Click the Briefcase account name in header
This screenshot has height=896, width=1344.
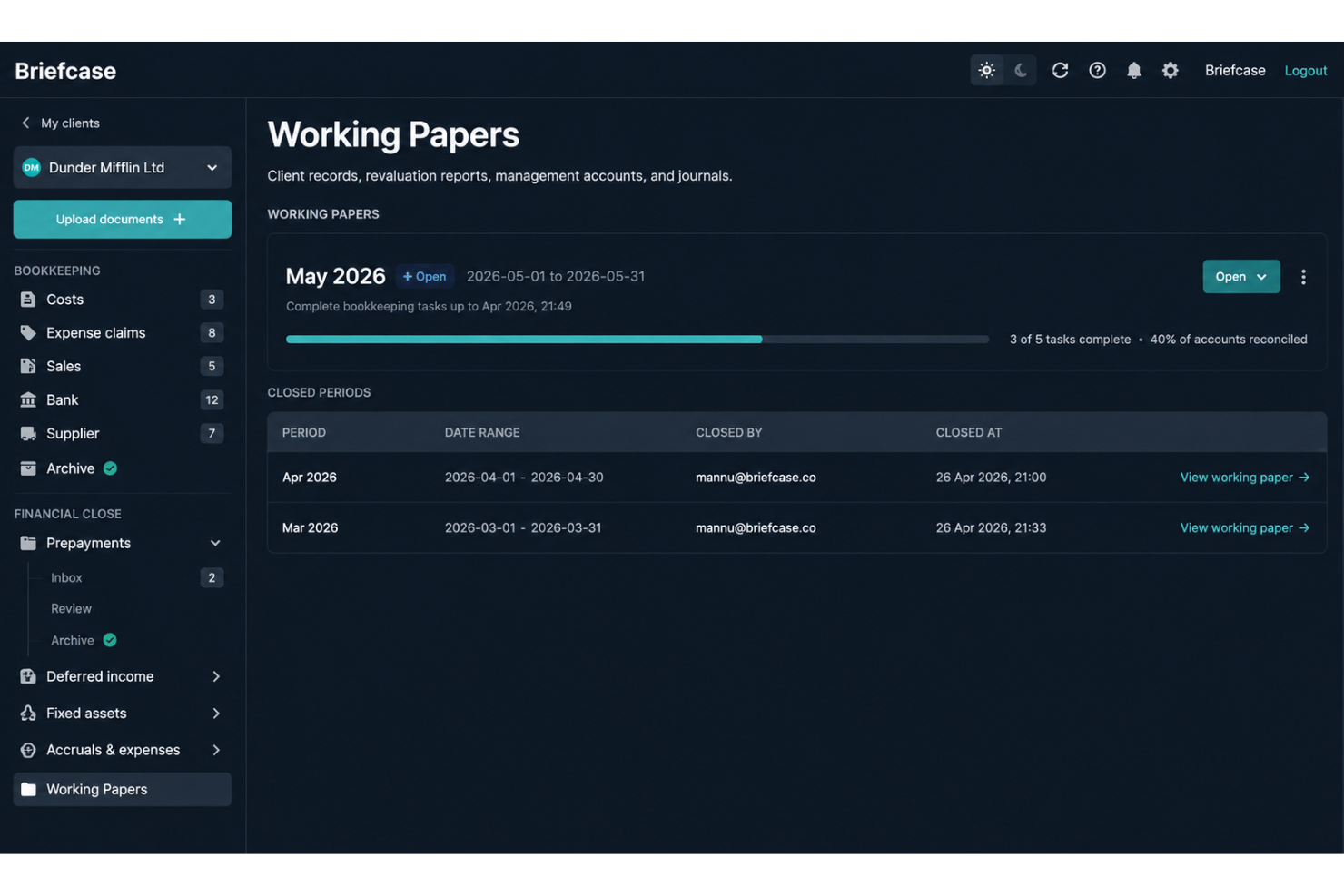1235,71
